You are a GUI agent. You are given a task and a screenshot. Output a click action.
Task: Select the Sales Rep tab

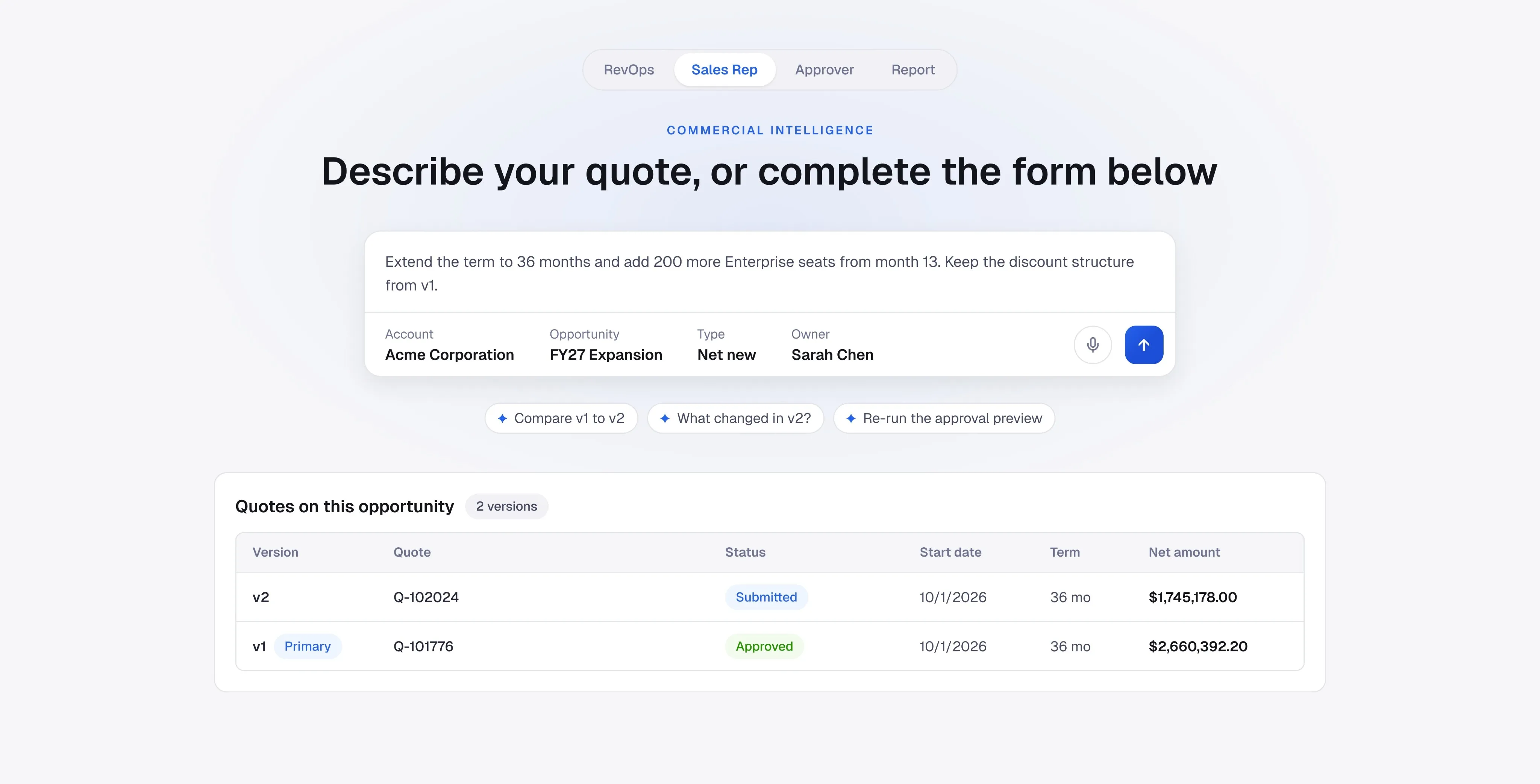[x=725, y=70]
